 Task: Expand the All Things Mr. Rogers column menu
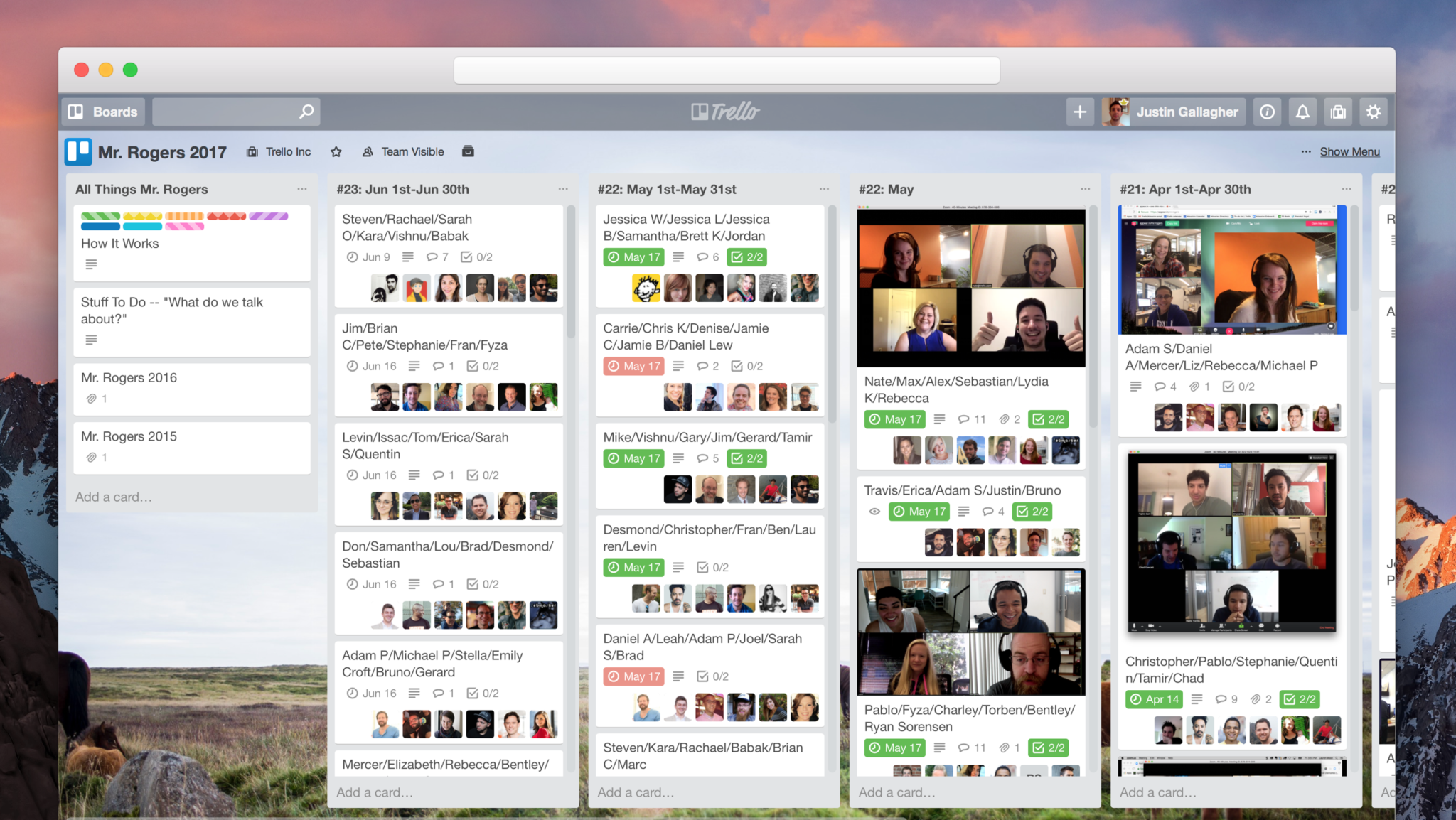coord(305,189)
